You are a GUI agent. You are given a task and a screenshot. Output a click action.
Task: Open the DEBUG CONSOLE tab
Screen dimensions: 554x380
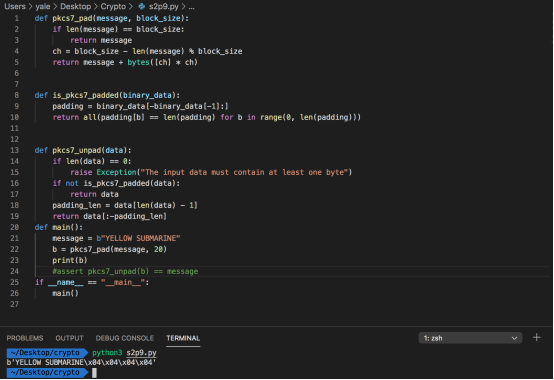(125, 338)
